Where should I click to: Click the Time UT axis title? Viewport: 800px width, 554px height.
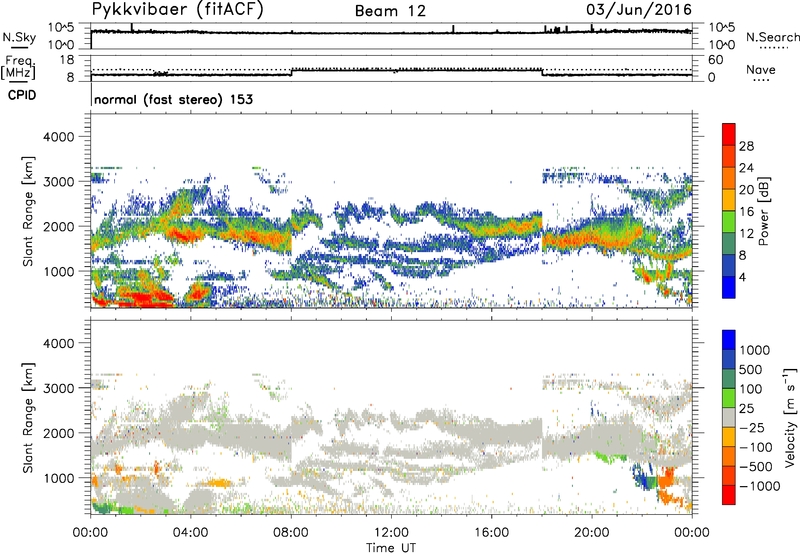pyautogui.click(x=391, y=548)
